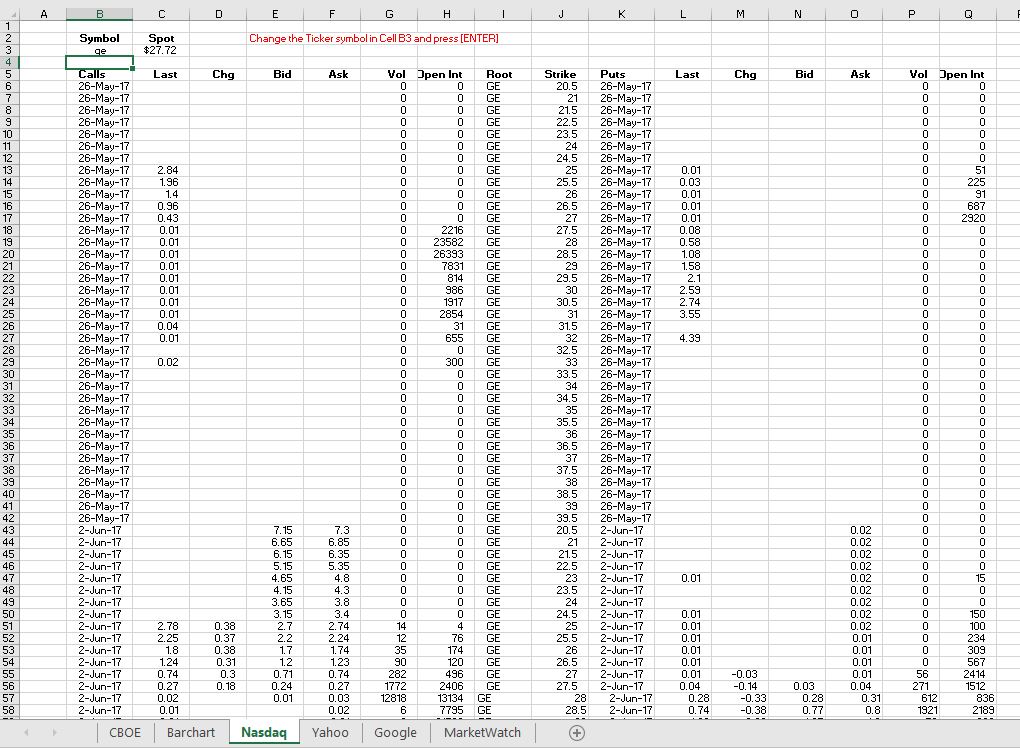Click the next sheet navigation arrow
This screenshot has width=1020, height=748.
click(x=55, y=732)
